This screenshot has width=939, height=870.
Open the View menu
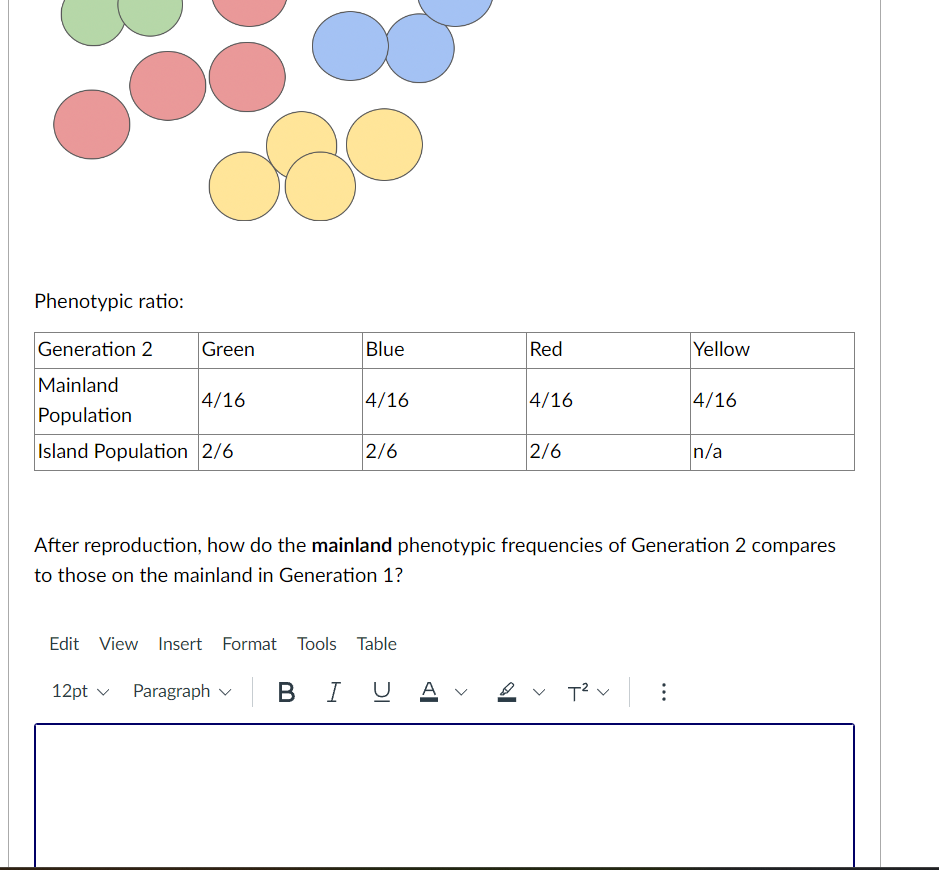point(118,644)
